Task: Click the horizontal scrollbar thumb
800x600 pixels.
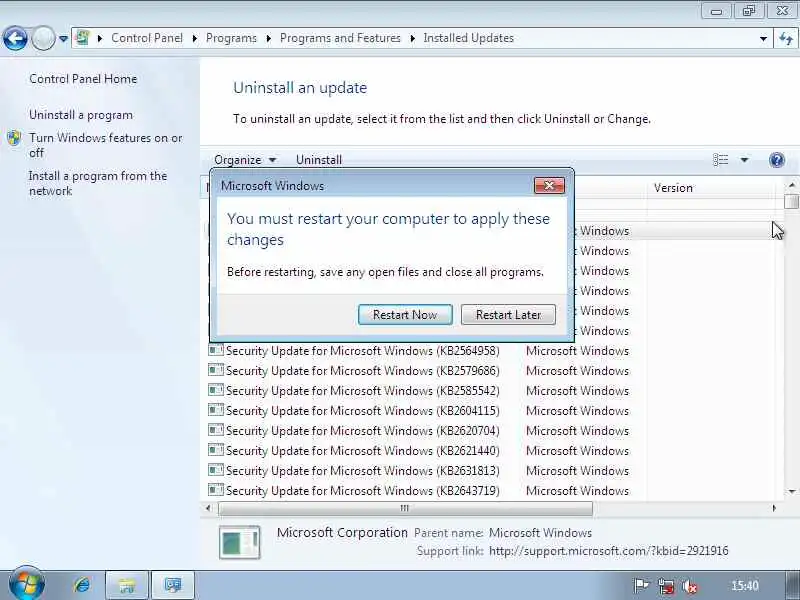Action: coord(405,508)
